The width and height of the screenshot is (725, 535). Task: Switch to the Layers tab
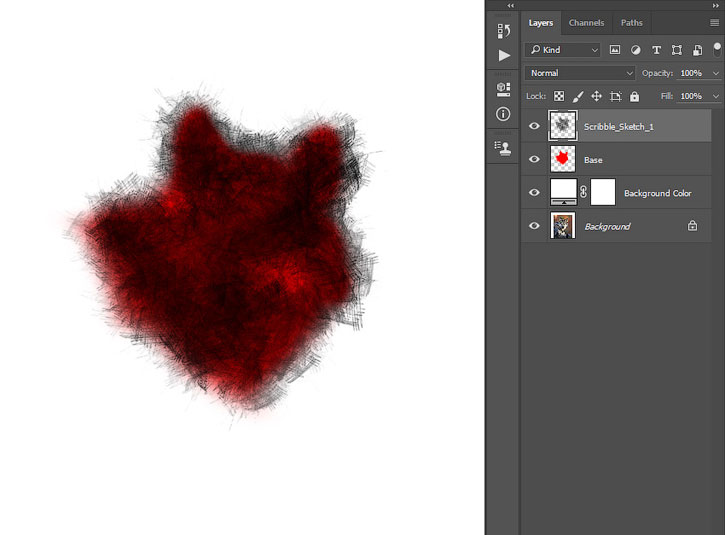pos(541,23)
